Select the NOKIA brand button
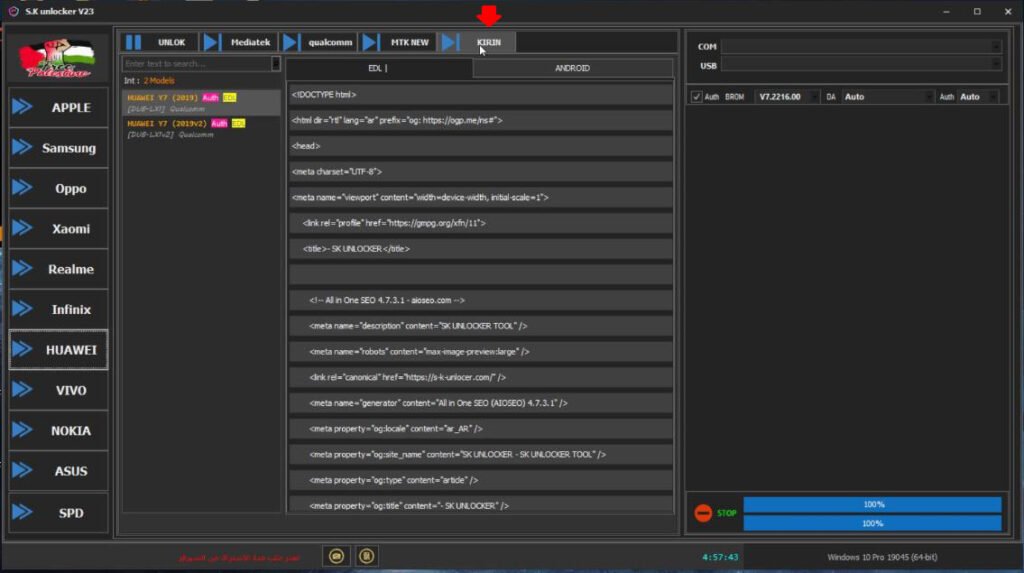 click(x=58, y=431)
